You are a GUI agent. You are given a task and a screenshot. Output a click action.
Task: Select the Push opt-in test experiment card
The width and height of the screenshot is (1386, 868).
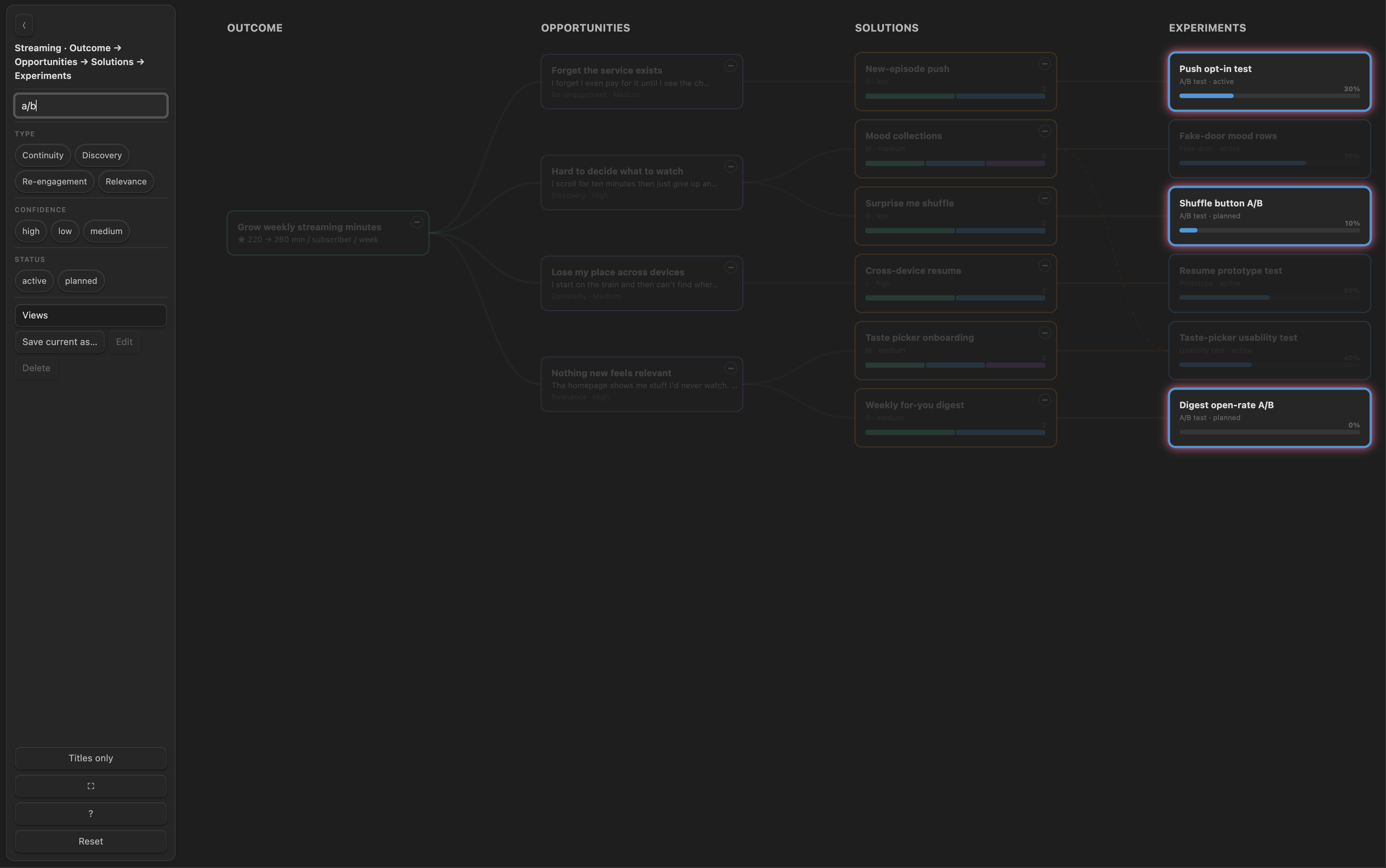click(1269, 82)
